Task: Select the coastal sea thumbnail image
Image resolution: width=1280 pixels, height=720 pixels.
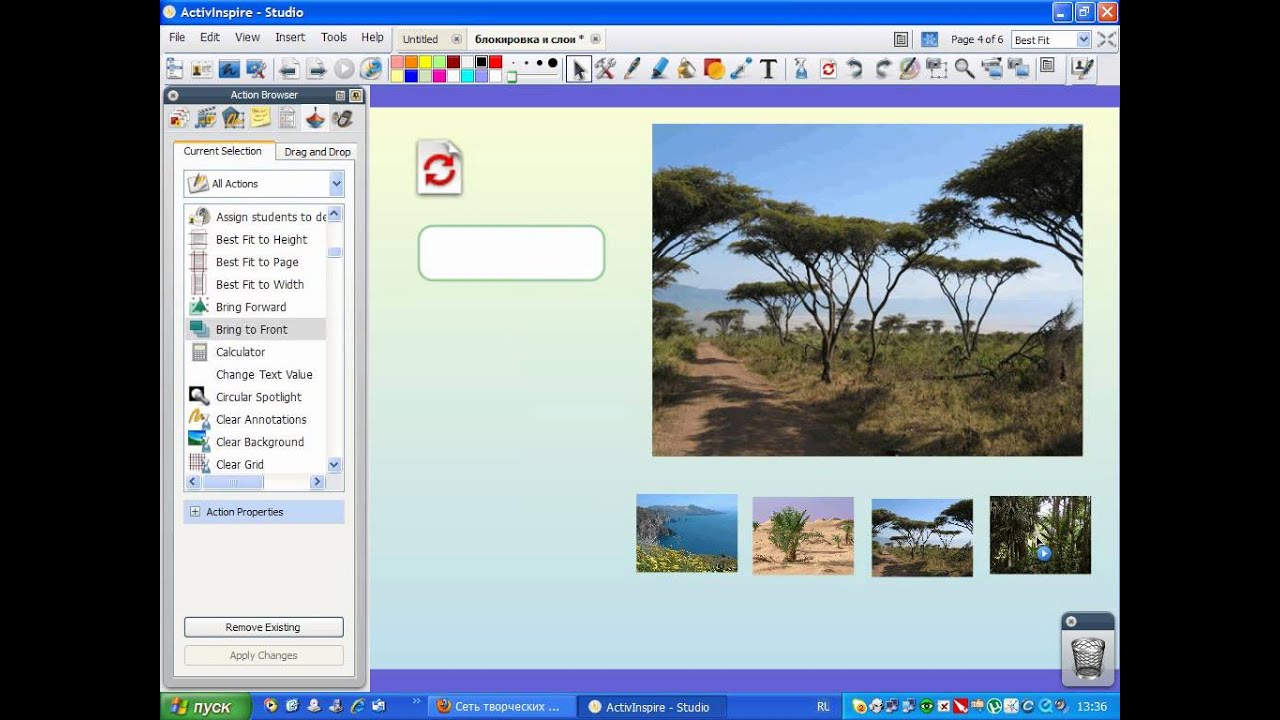Action: [x=687, y=533]
